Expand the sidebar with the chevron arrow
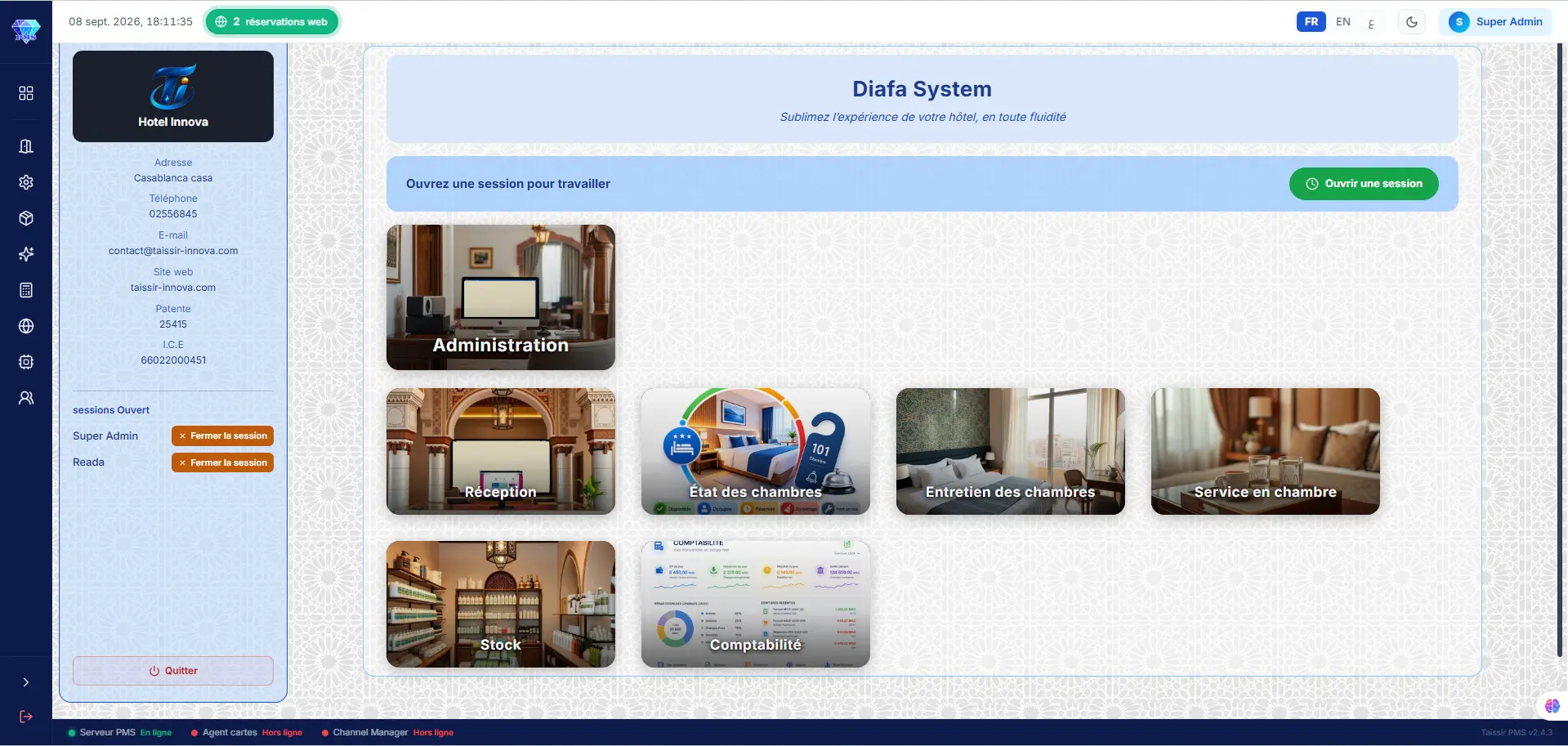The image size is (1568, 746). (26, 682)
